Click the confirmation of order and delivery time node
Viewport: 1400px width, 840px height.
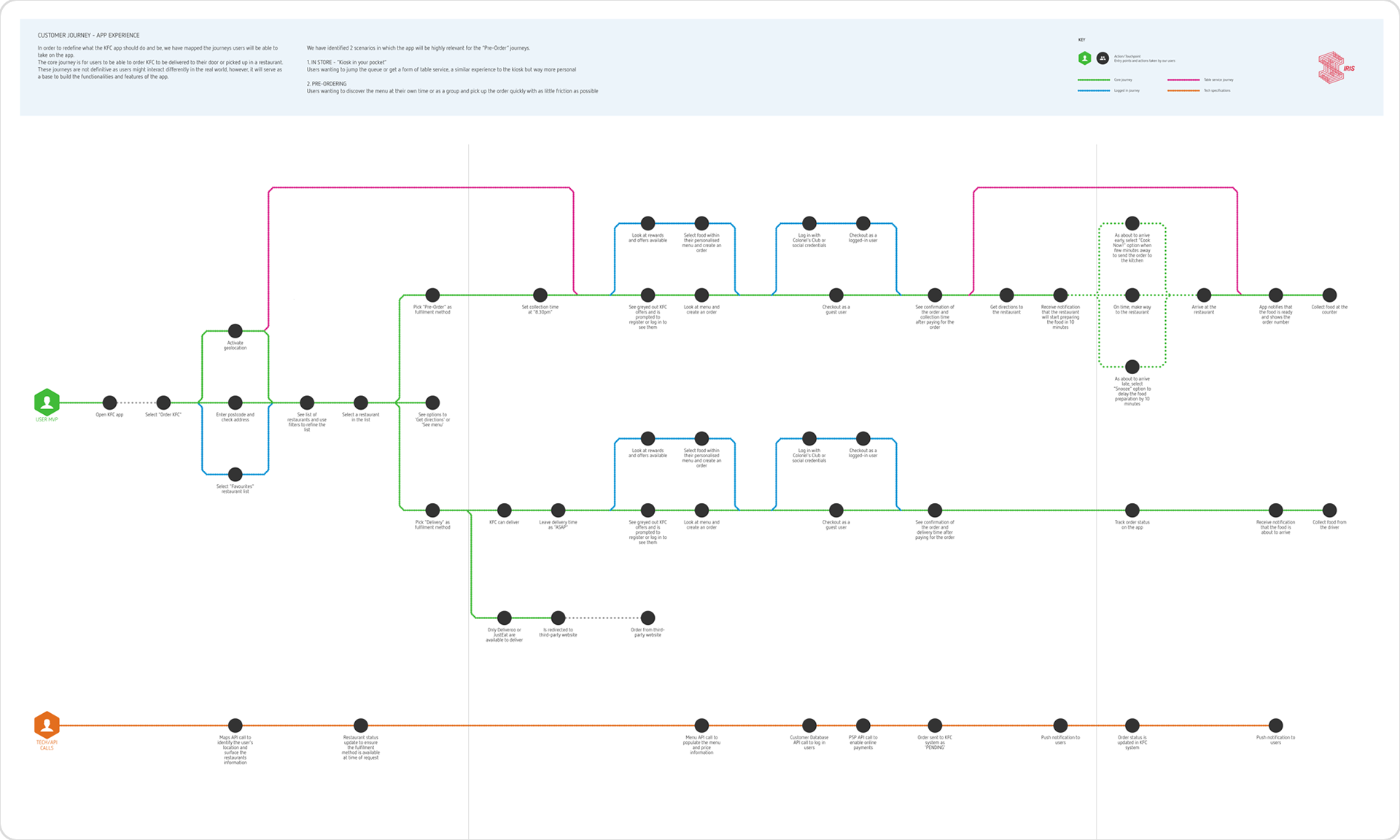click(x=935, y=510)
